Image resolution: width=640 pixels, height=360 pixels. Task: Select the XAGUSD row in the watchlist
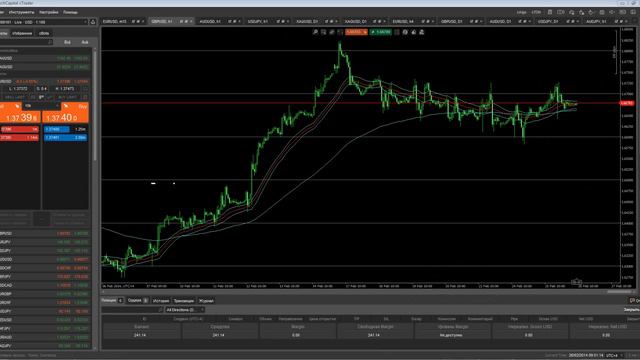click(45, 67)
